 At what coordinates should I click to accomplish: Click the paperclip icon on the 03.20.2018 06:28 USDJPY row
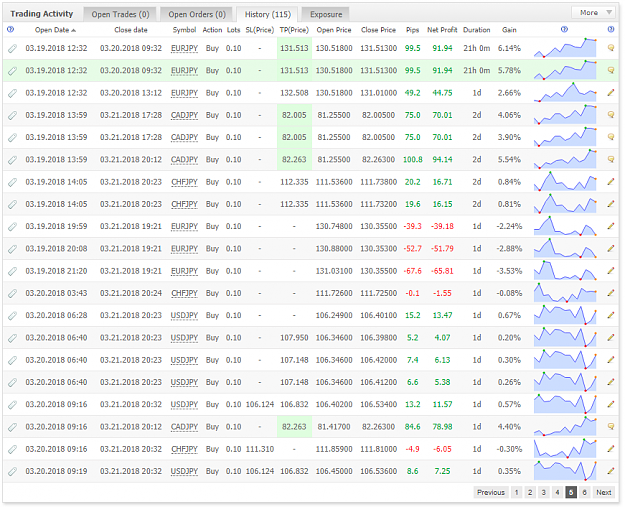(12, 316)
